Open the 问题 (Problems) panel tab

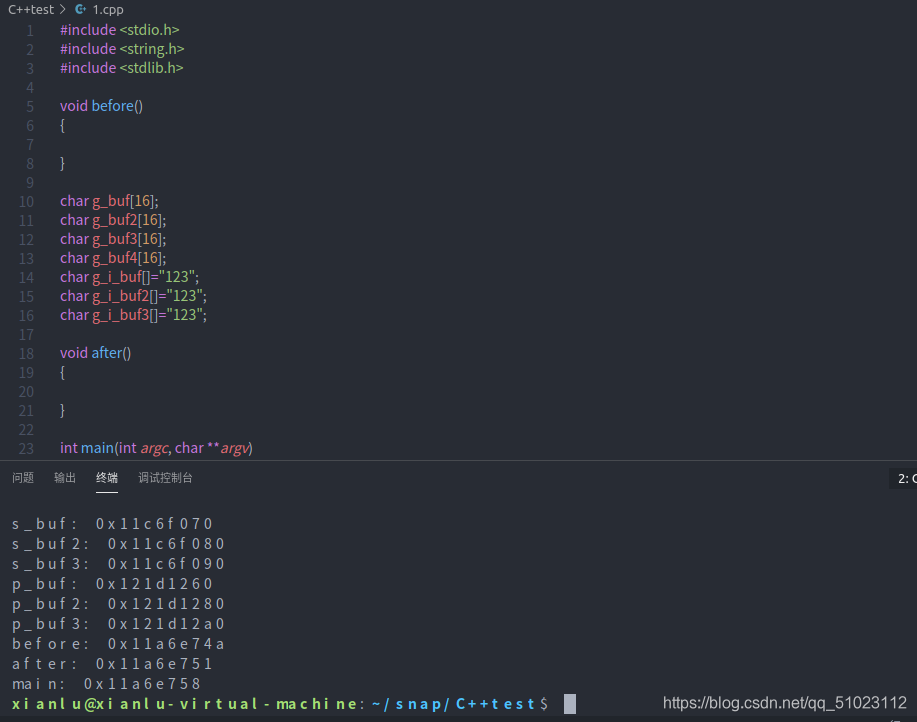coord(23,478)
